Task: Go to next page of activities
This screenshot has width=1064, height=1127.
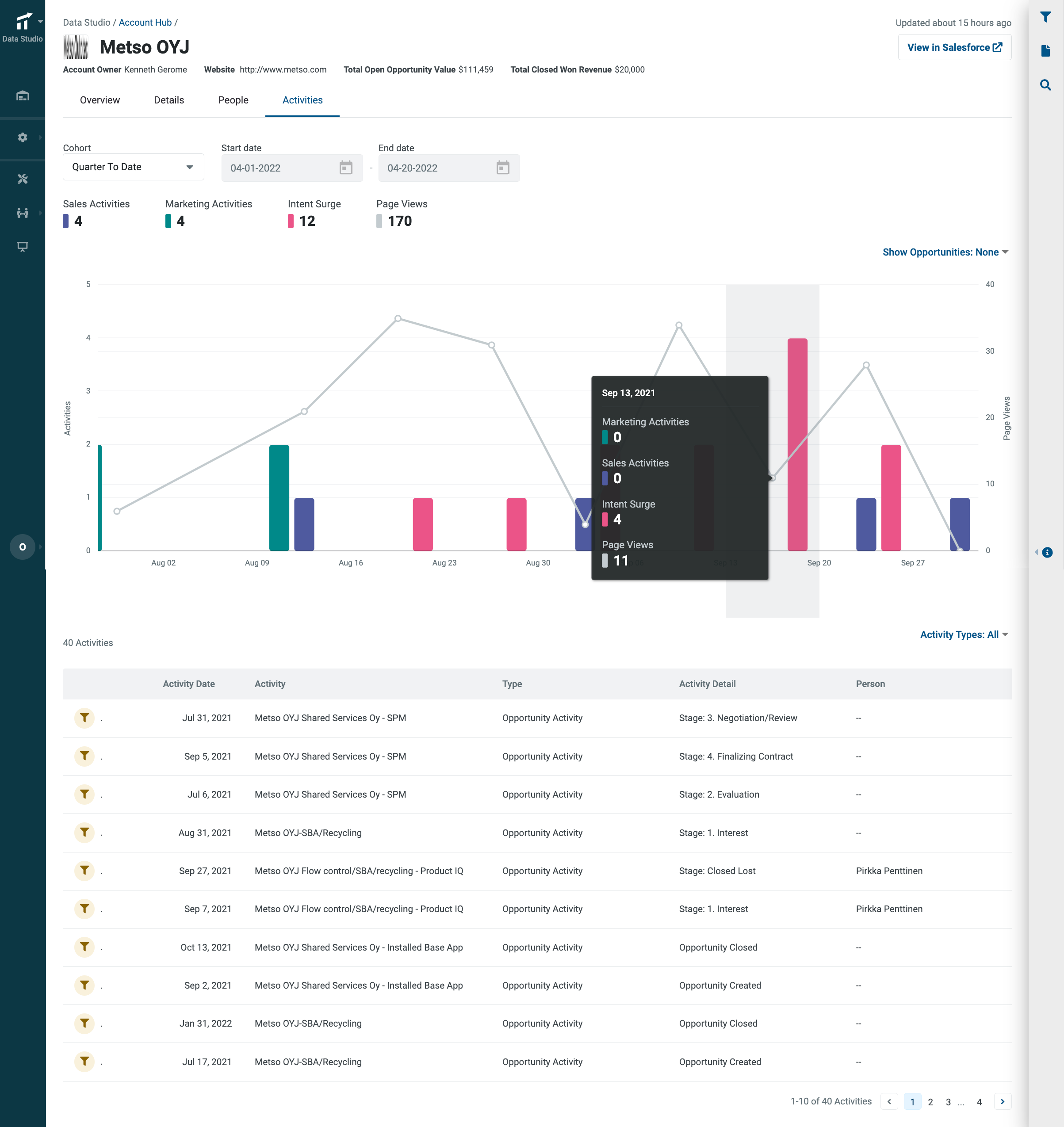Action: (x=1003, y=1101)
